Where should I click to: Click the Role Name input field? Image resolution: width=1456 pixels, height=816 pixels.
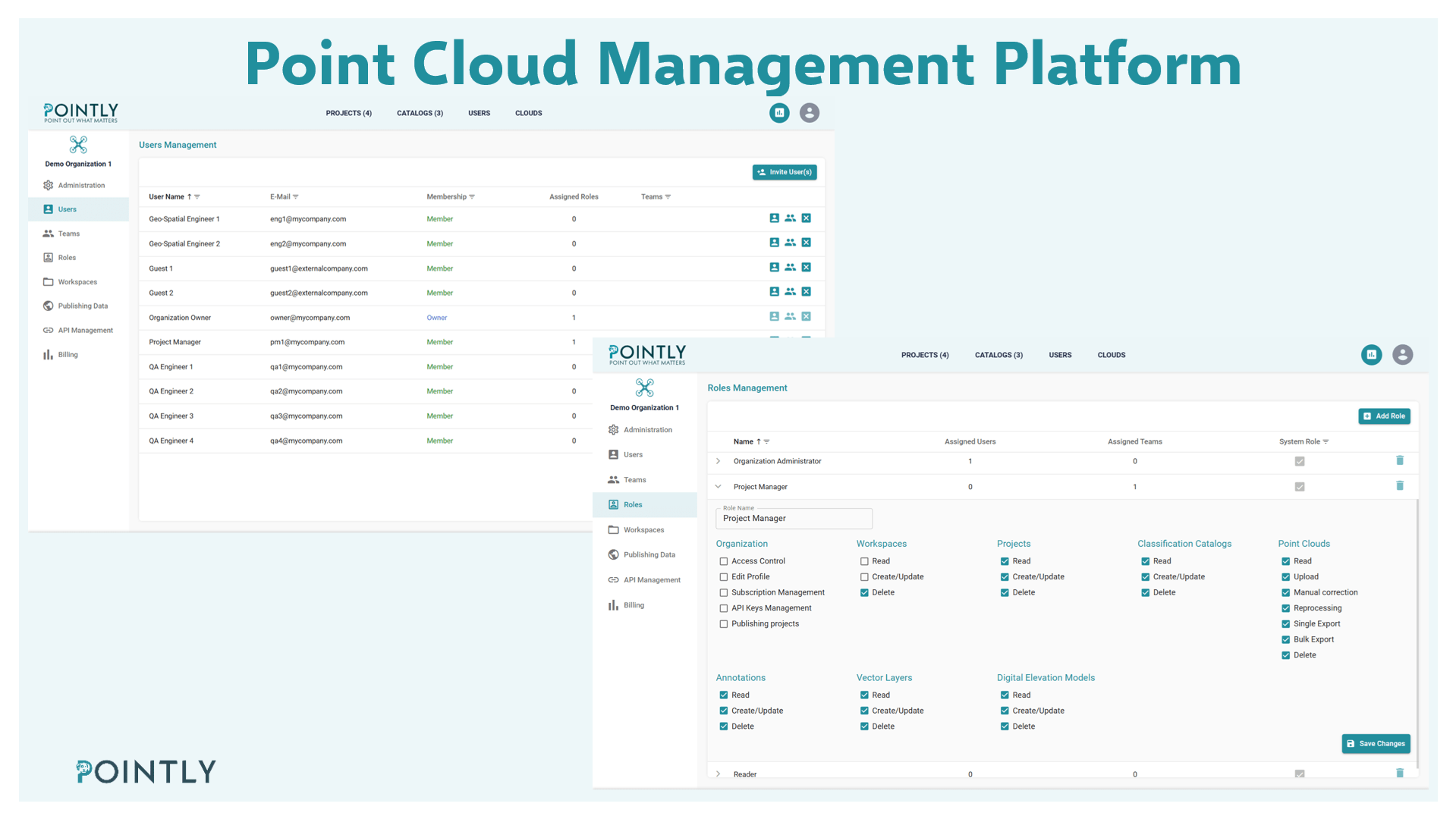[x=794, y=519]
